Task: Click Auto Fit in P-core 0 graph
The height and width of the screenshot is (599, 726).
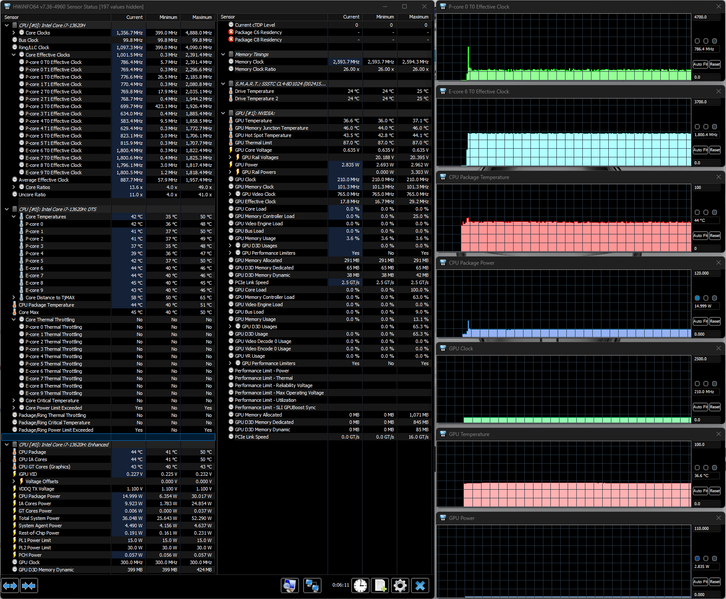Action: click(x=700, y=64)
